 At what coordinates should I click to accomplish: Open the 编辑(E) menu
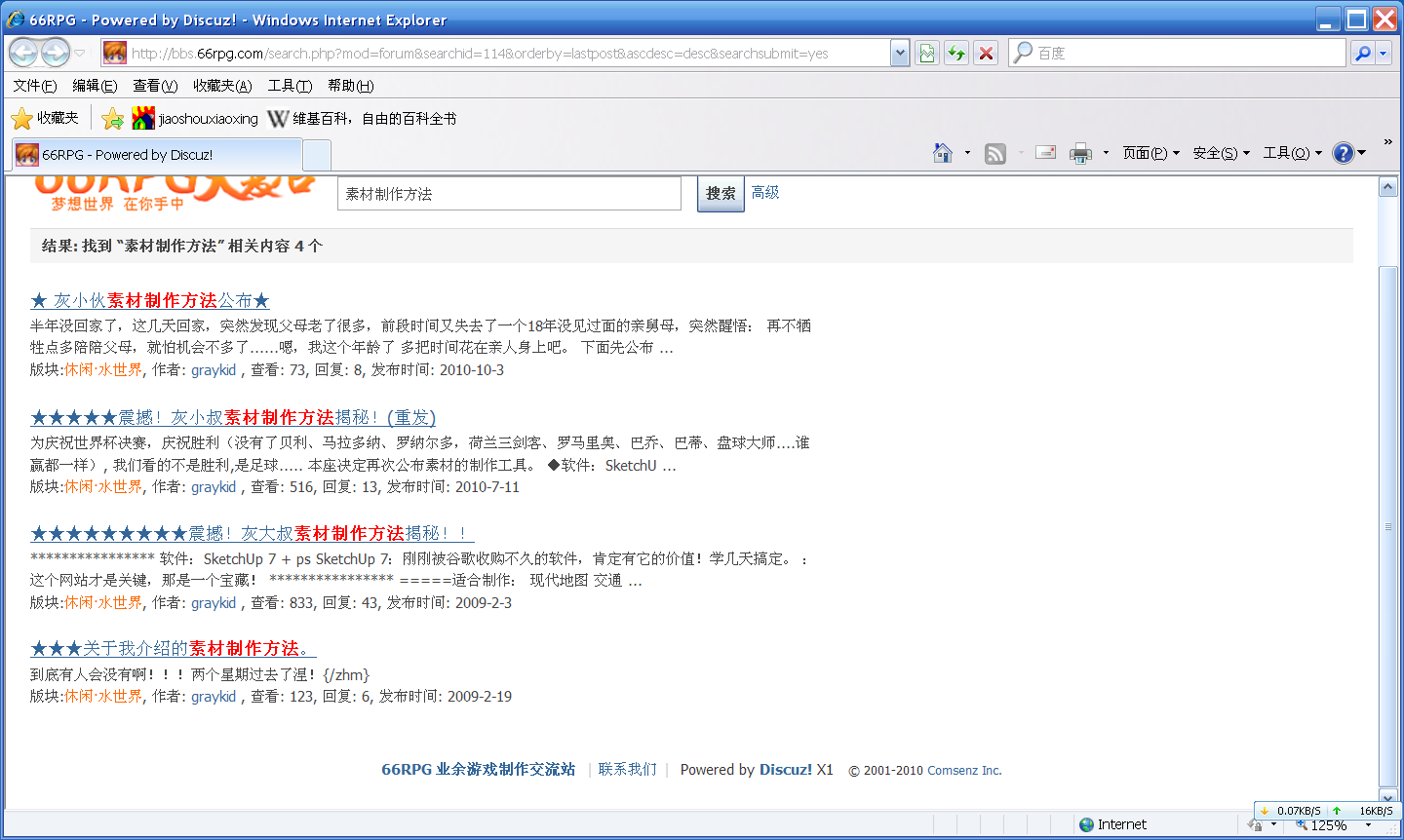point(95,86)
